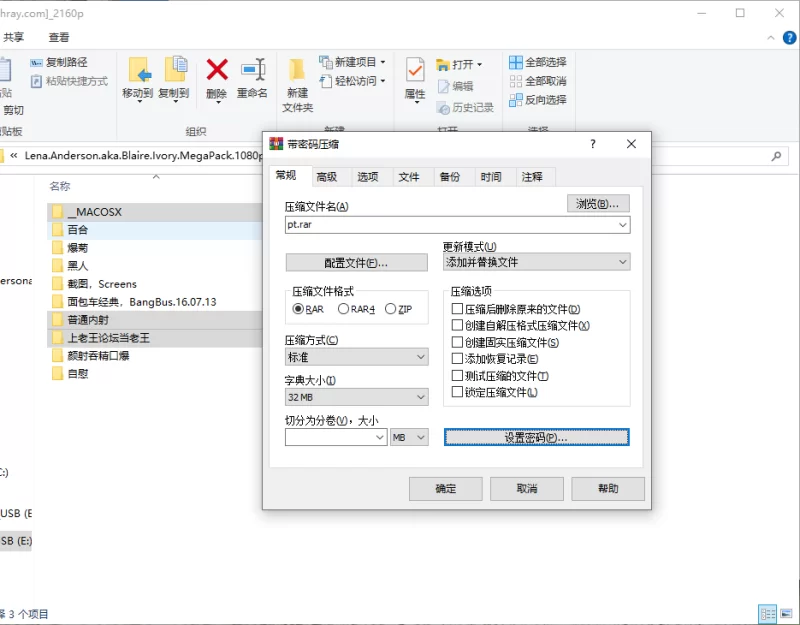Image resolution: width=800 pixels, height=625 pixels.
Task: Click Select none (全部取消) in ribbon
Action: tap(538, 81)
